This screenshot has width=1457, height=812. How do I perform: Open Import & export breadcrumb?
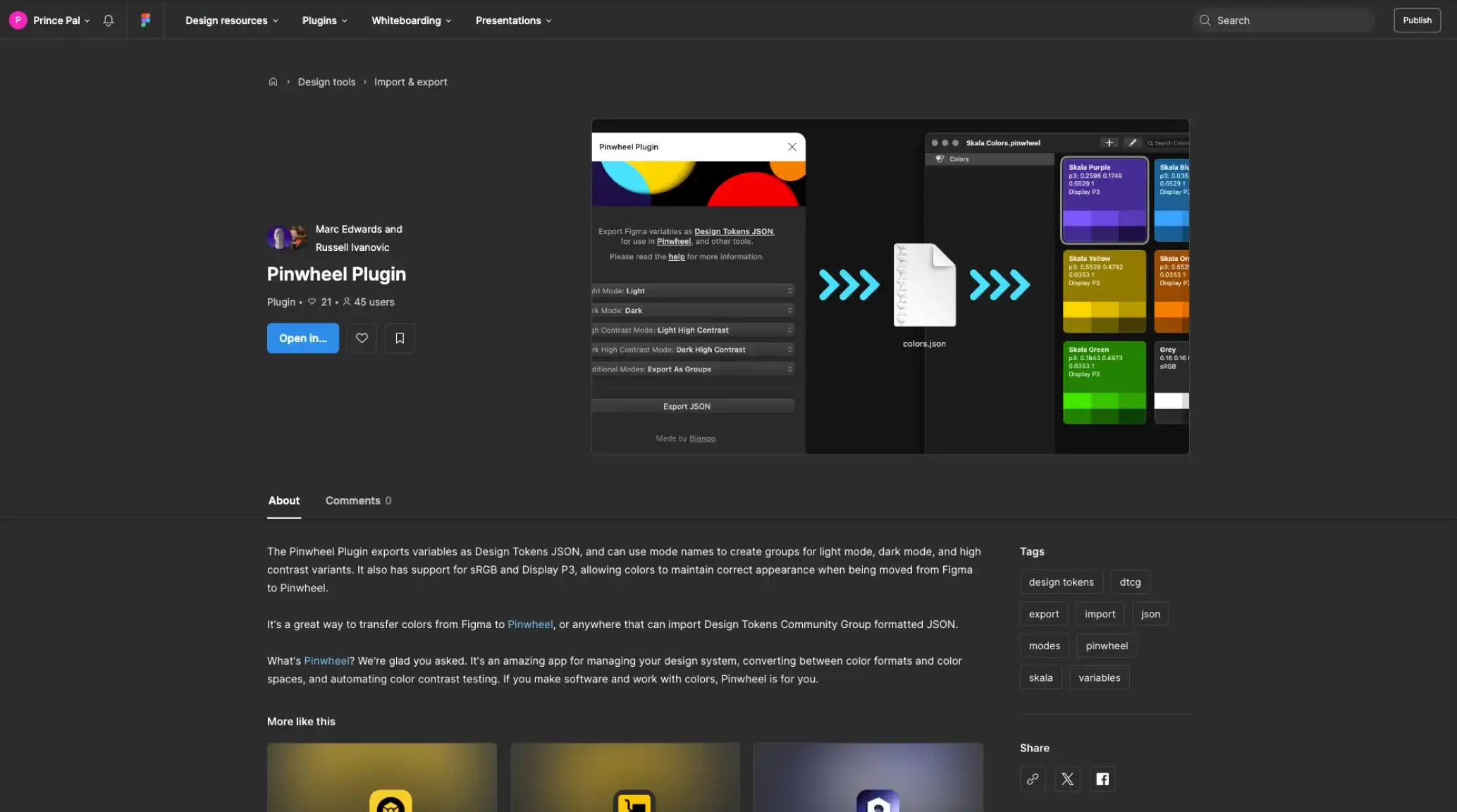coord(410,82)
